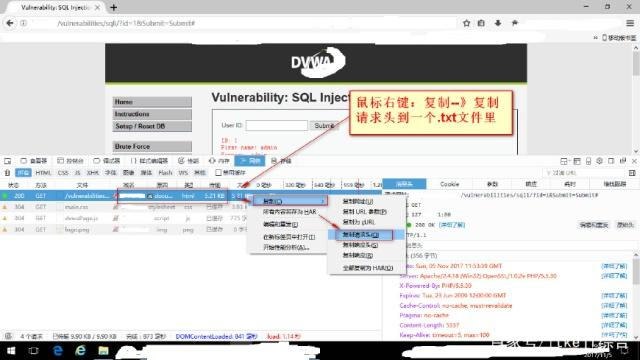Screen dimensions: 640x360
Task: Expand the 复制 (Copy) context submenu
Action: coord(289,201)
